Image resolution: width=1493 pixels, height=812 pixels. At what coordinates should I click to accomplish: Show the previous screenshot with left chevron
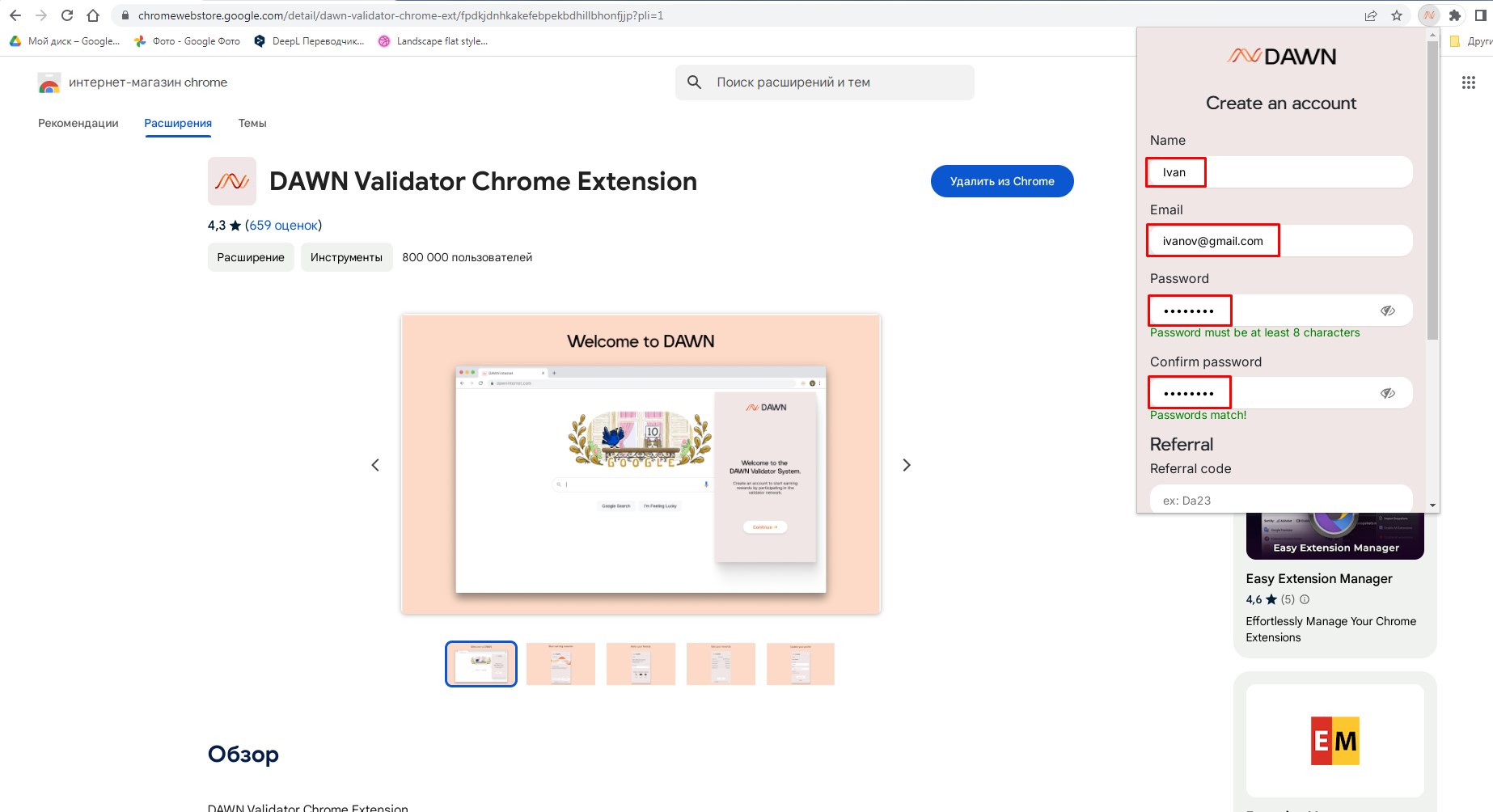[375, 465]
